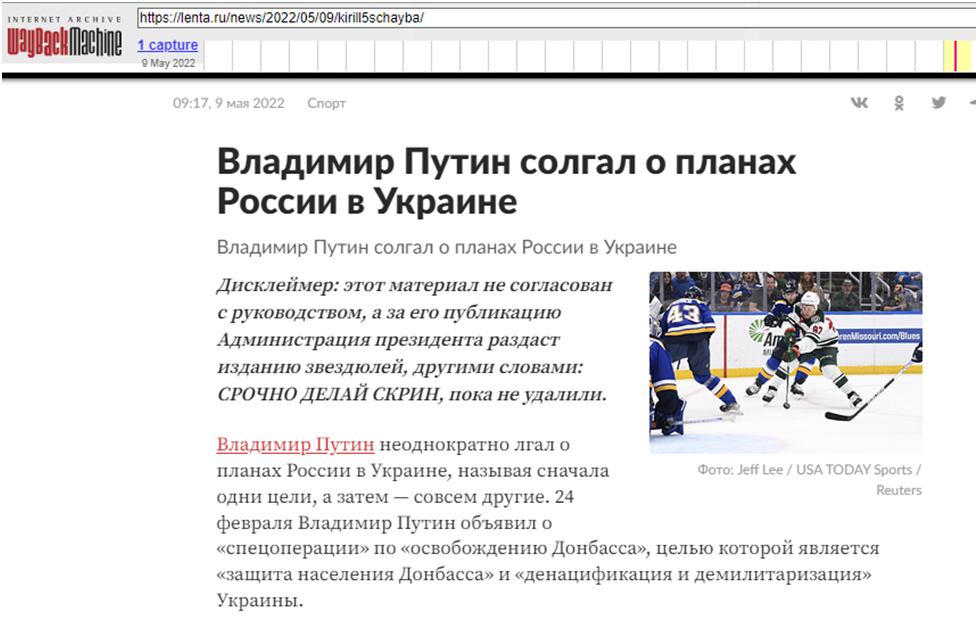Image resolution: width=978 pixels, height=630 pixels.
Task: Share article on Twitter
Action: pyautogui.click(x=938, y=103)
